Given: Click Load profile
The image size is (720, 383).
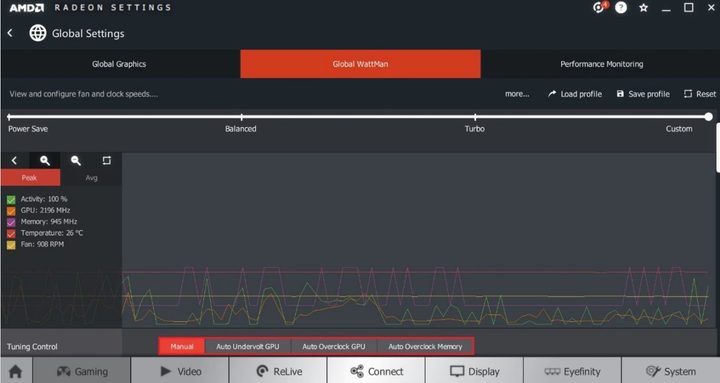Looking at the screenshot, I should click(575, 94).
